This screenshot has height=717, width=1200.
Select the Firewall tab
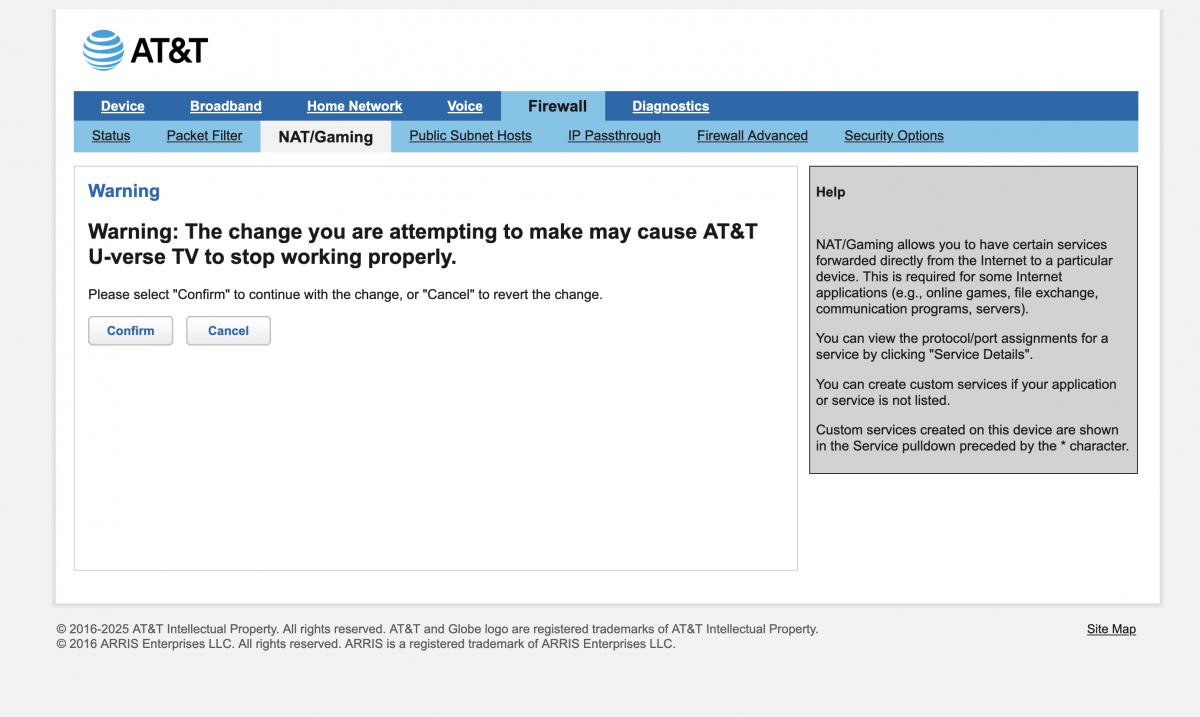557,106
